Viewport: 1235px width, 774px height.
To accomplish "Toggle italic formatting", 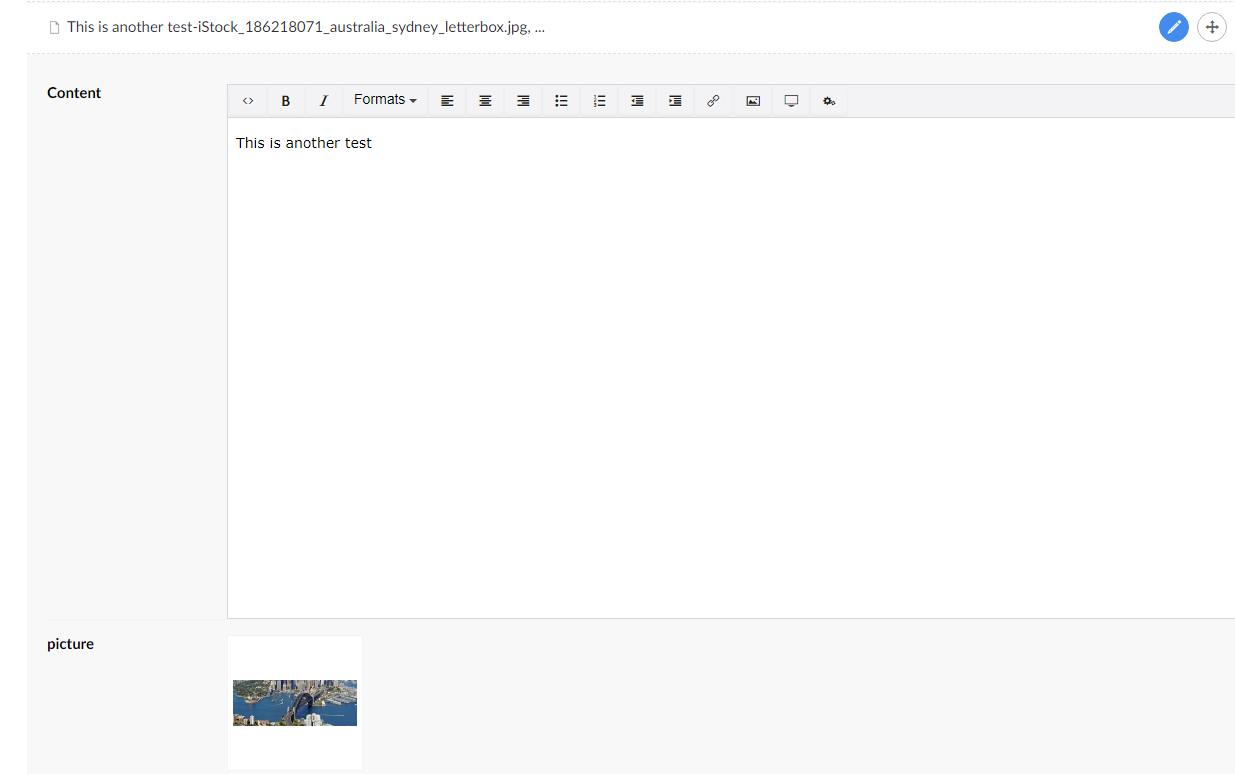I will click(x=324, y=101).
